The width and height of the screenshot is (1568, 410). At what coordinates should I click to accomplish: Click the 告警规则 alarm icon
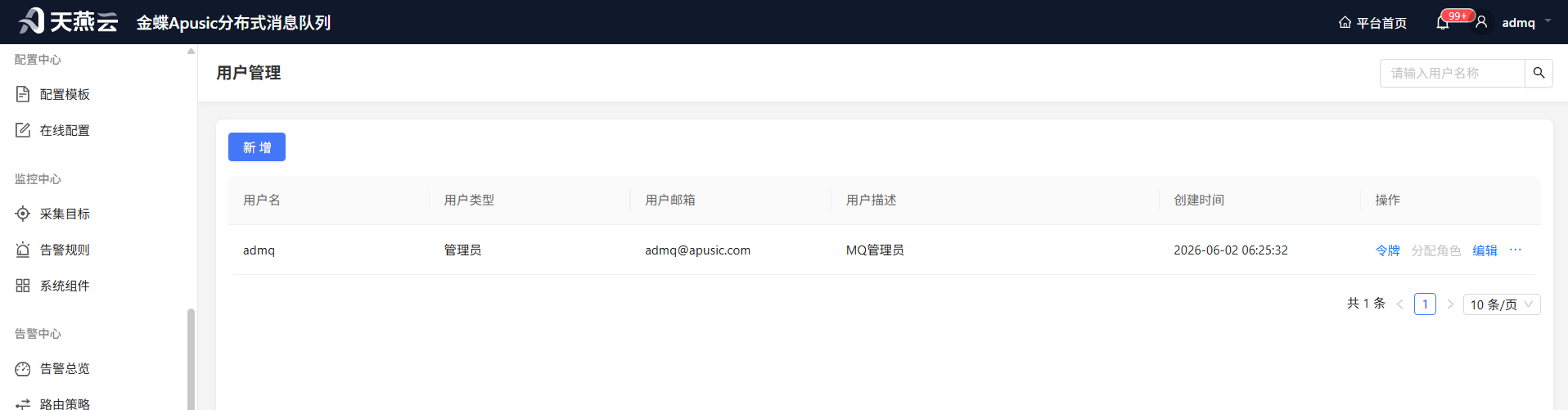point(23,250)
